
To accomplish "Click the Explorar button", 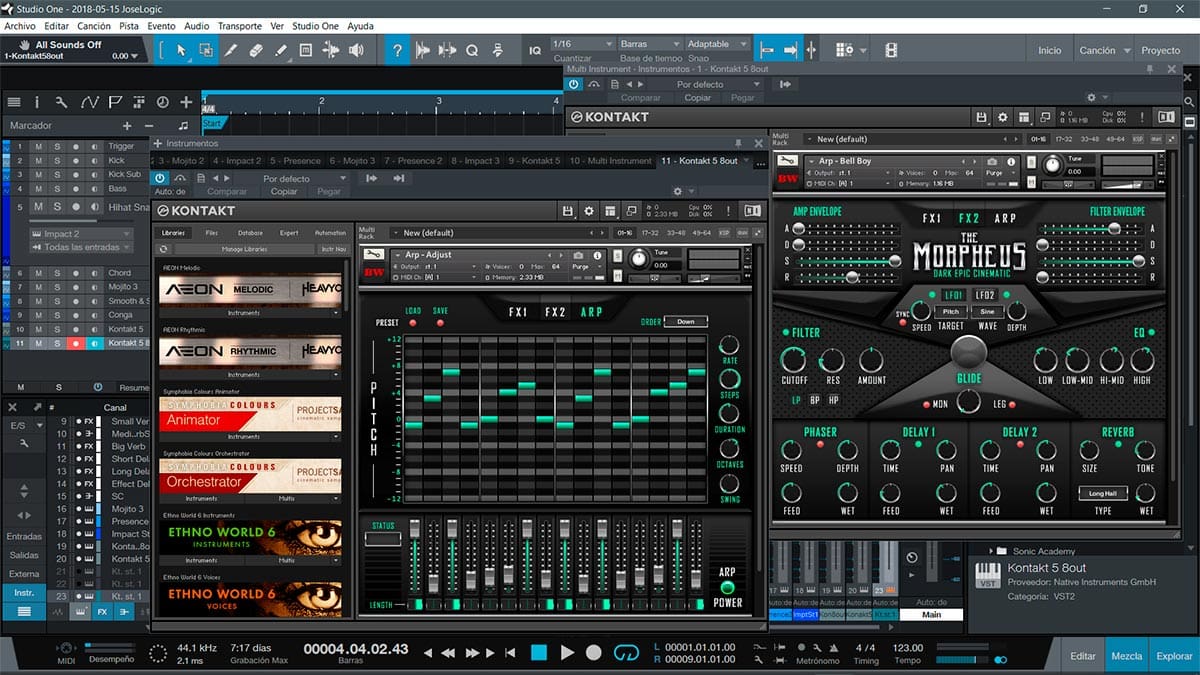I will click(1174, 656).
